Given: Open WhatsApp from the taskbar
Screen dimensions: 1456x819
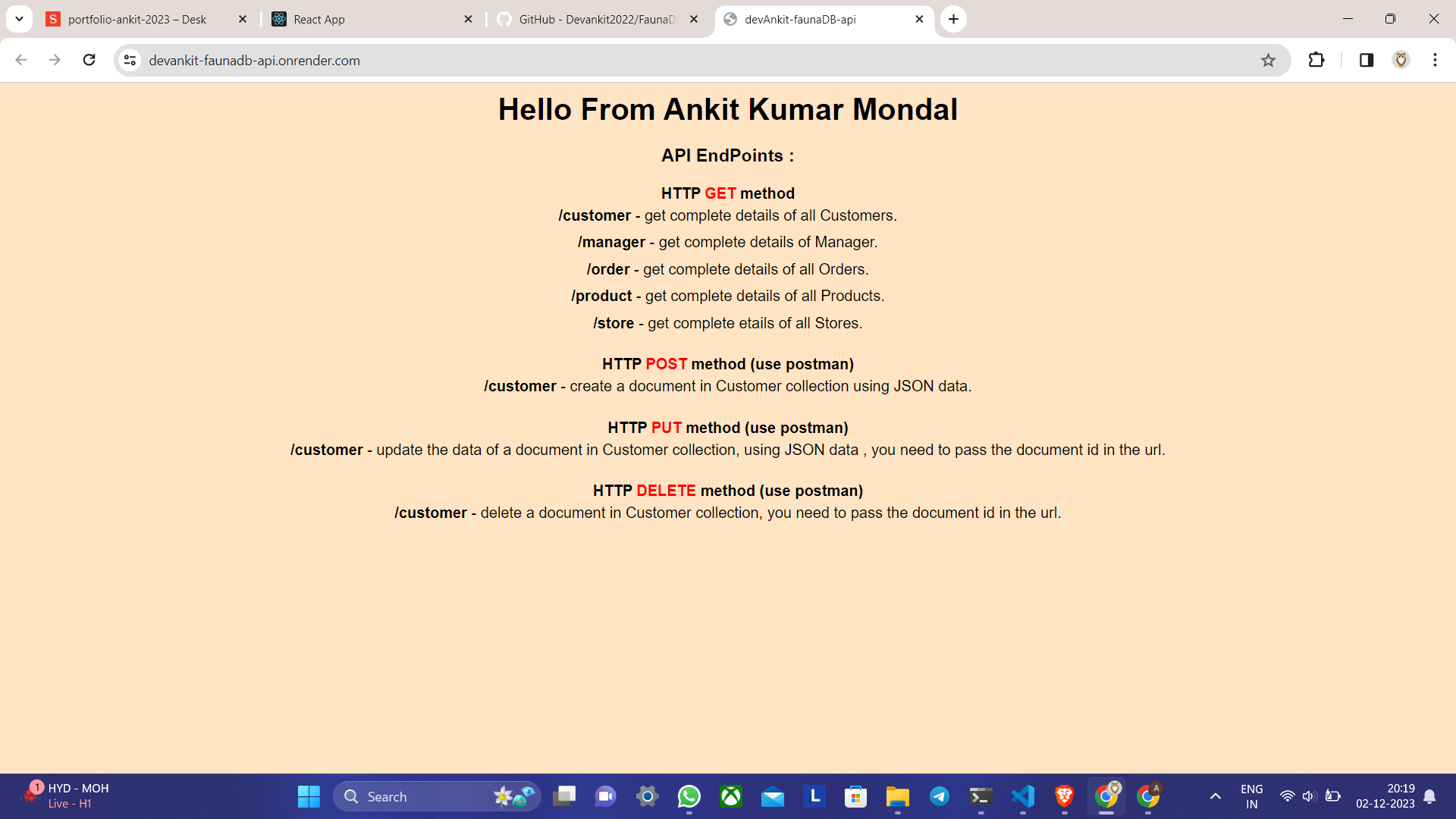Looking at the screenshot, I should click(689, 796).
